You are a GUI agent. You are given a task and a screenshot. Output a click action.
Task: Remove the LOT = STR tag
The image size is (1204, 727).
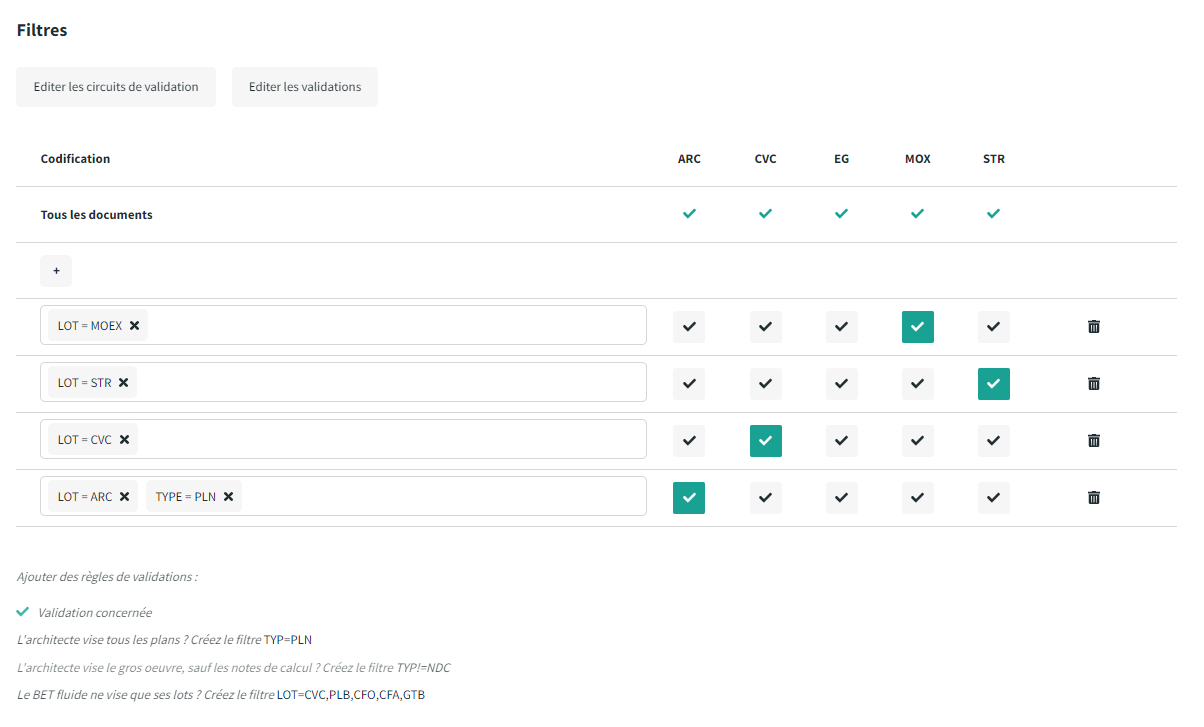tap(124, 383)
